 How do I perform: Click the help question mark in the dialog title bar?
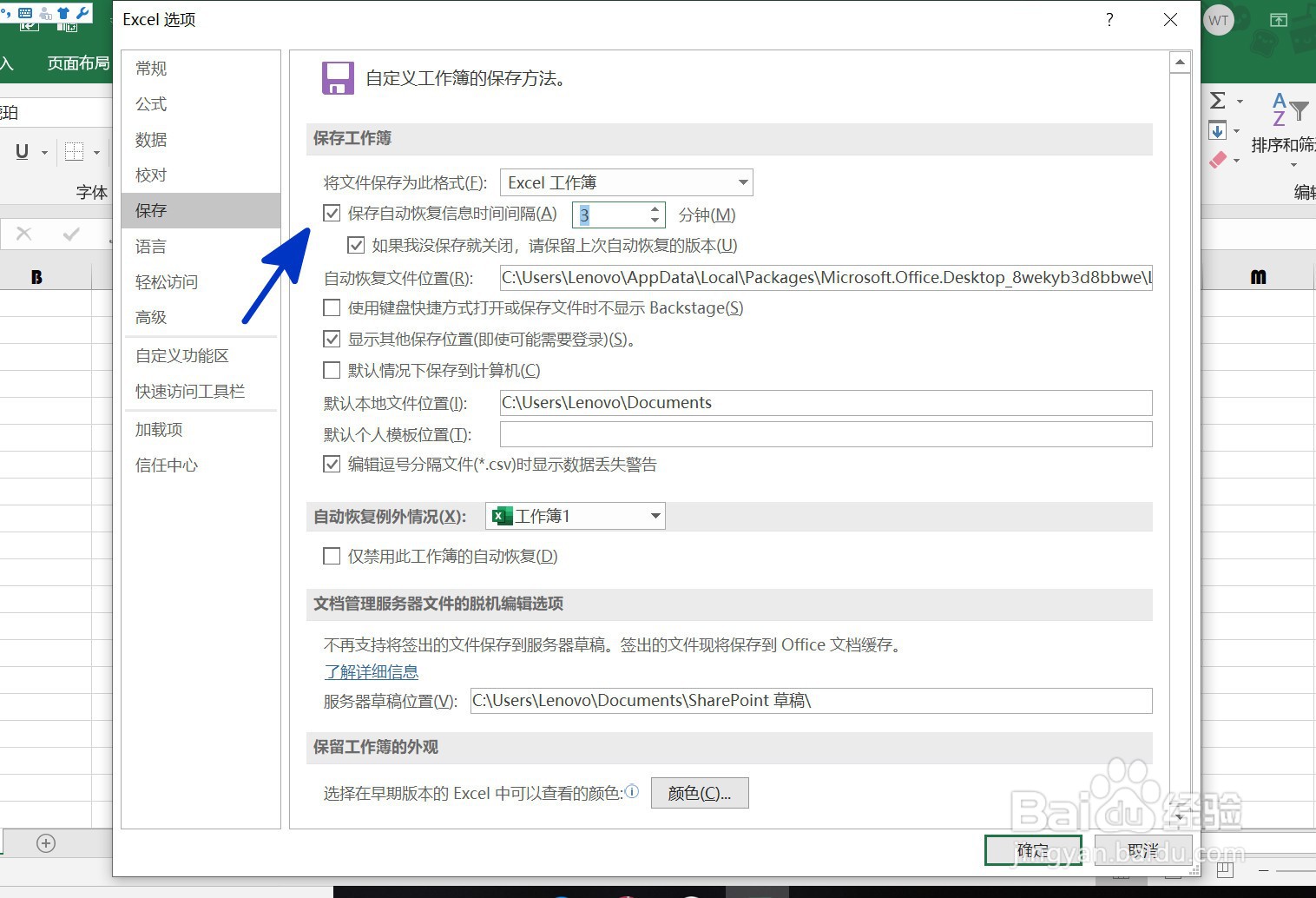click(x=1109, y=20)
